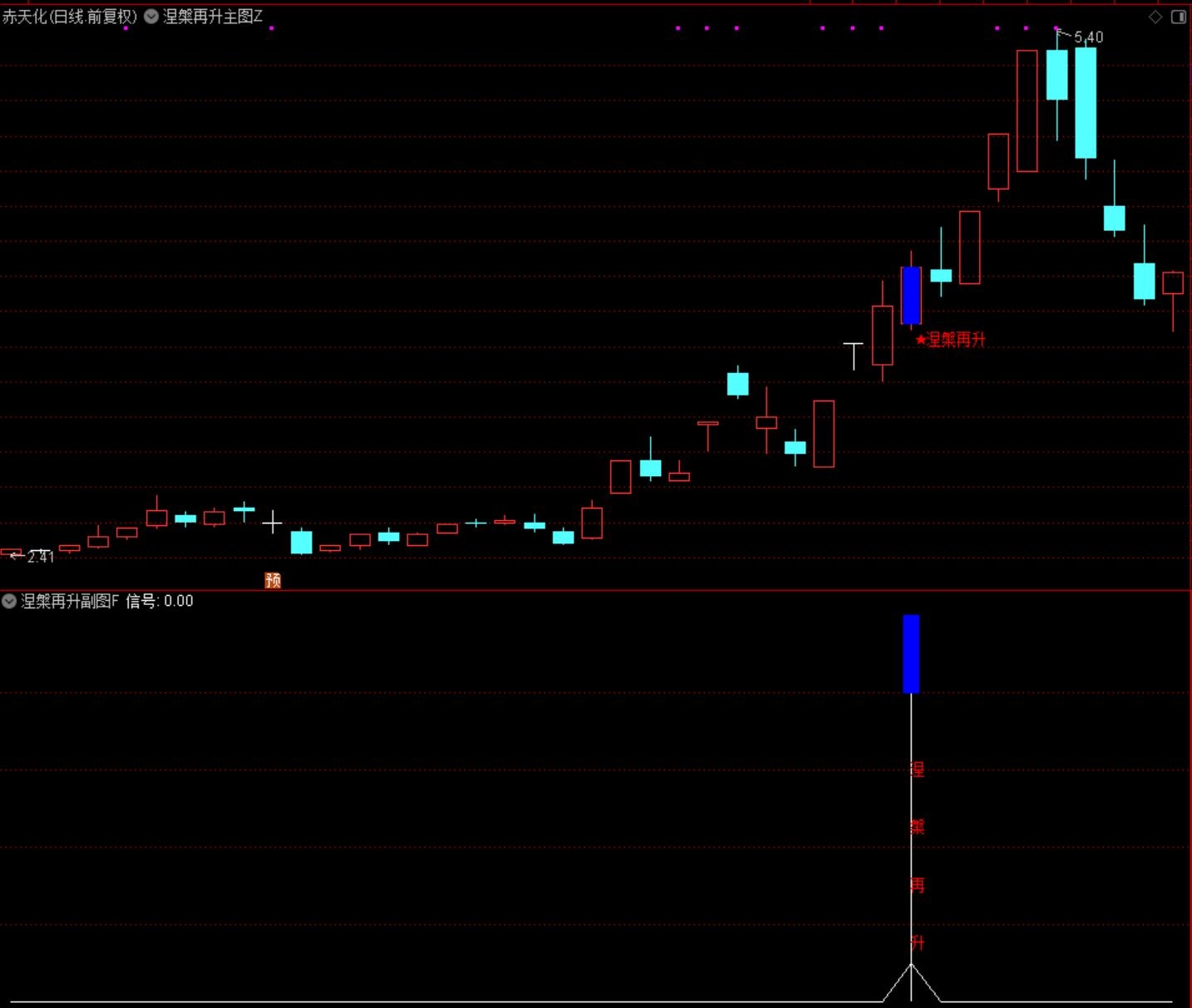Image resolution: width=1192 pixels, height=1008 pixels.
Task: Select the blue signal bar in sub chart
Action: 911,654
